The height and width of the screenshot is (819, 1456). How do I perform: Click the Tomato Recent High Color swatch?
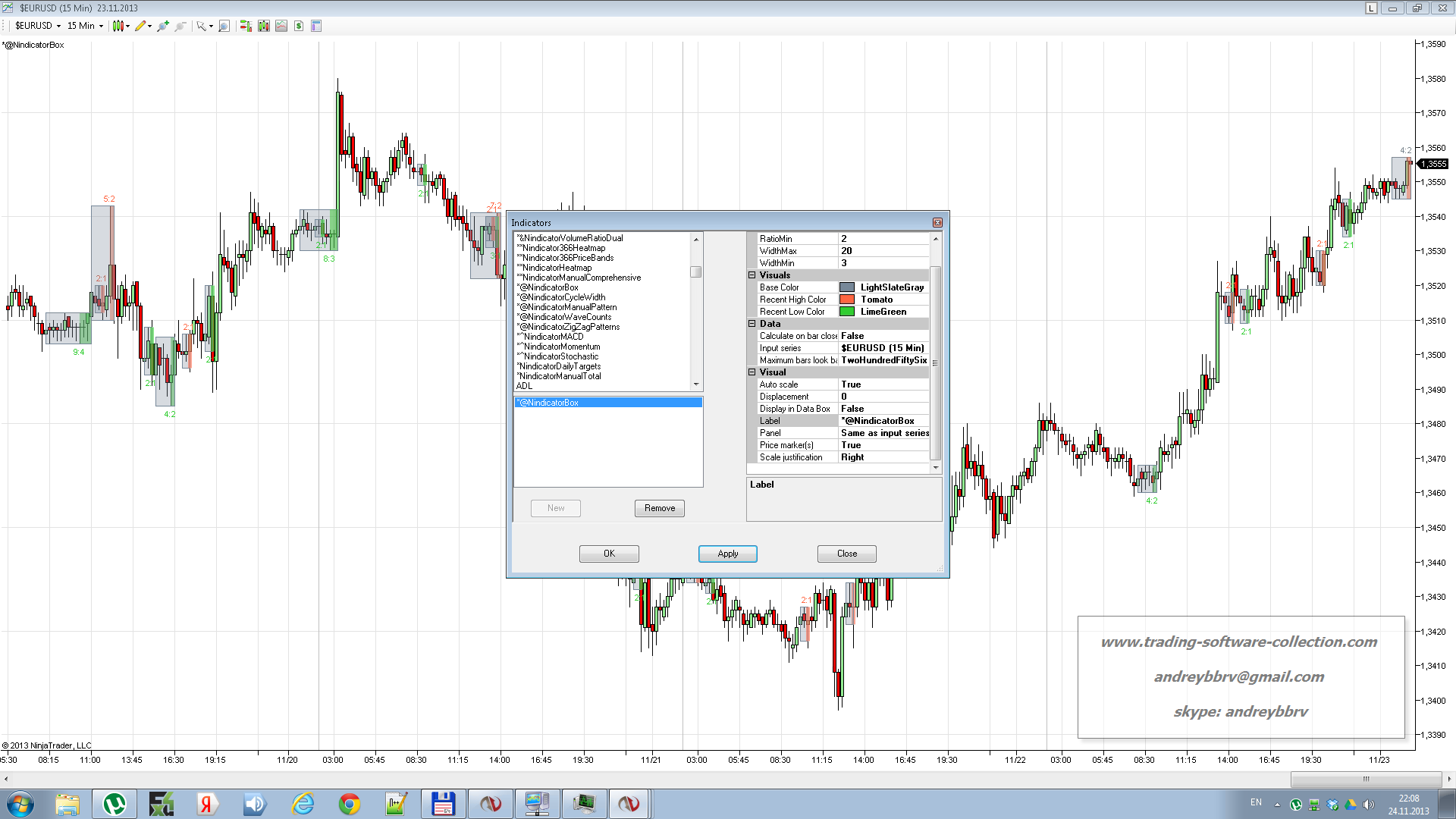pos(847,300)
